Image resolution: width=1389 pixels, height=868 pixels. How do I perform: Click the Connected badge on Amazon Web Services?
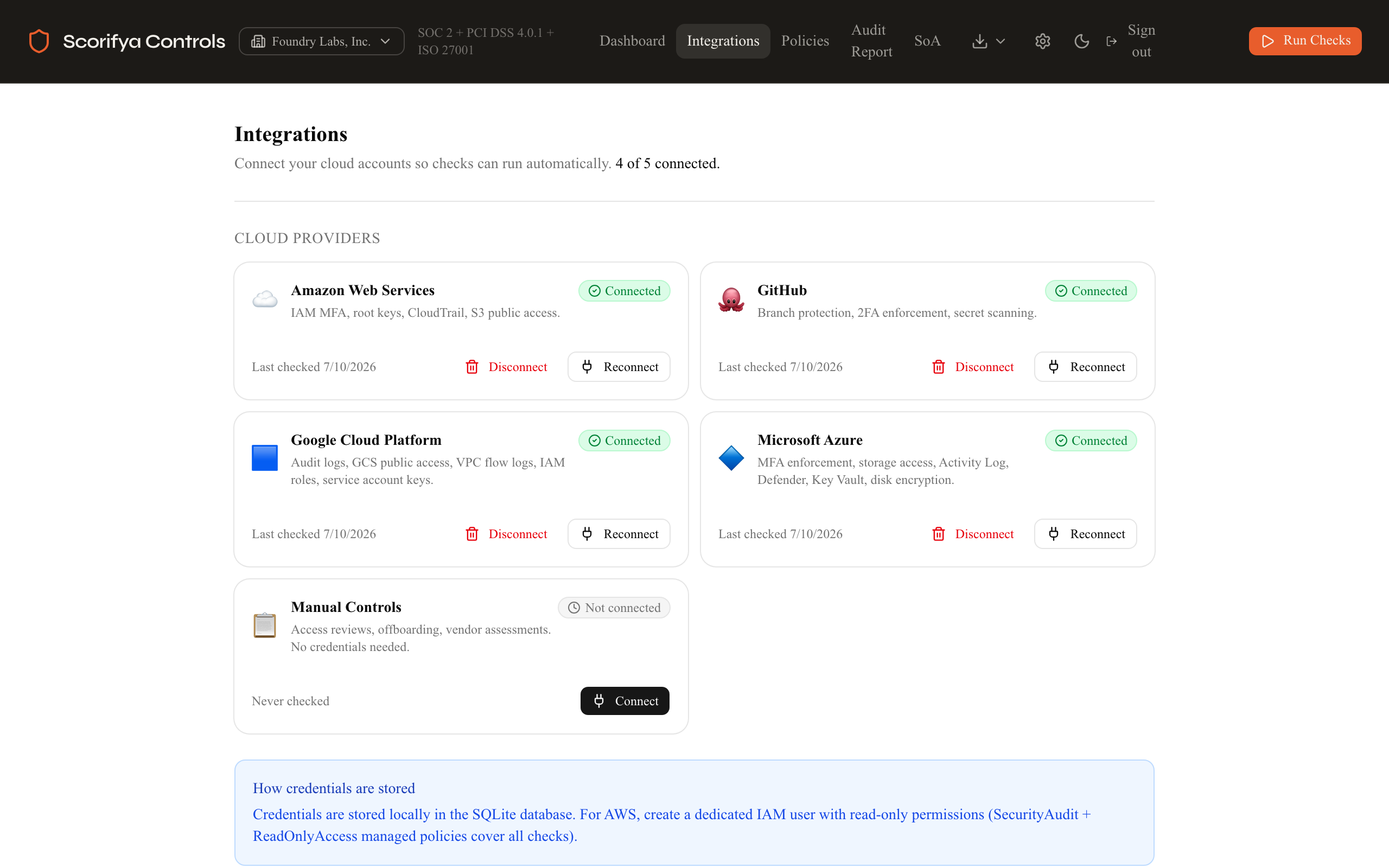[624, 291]
